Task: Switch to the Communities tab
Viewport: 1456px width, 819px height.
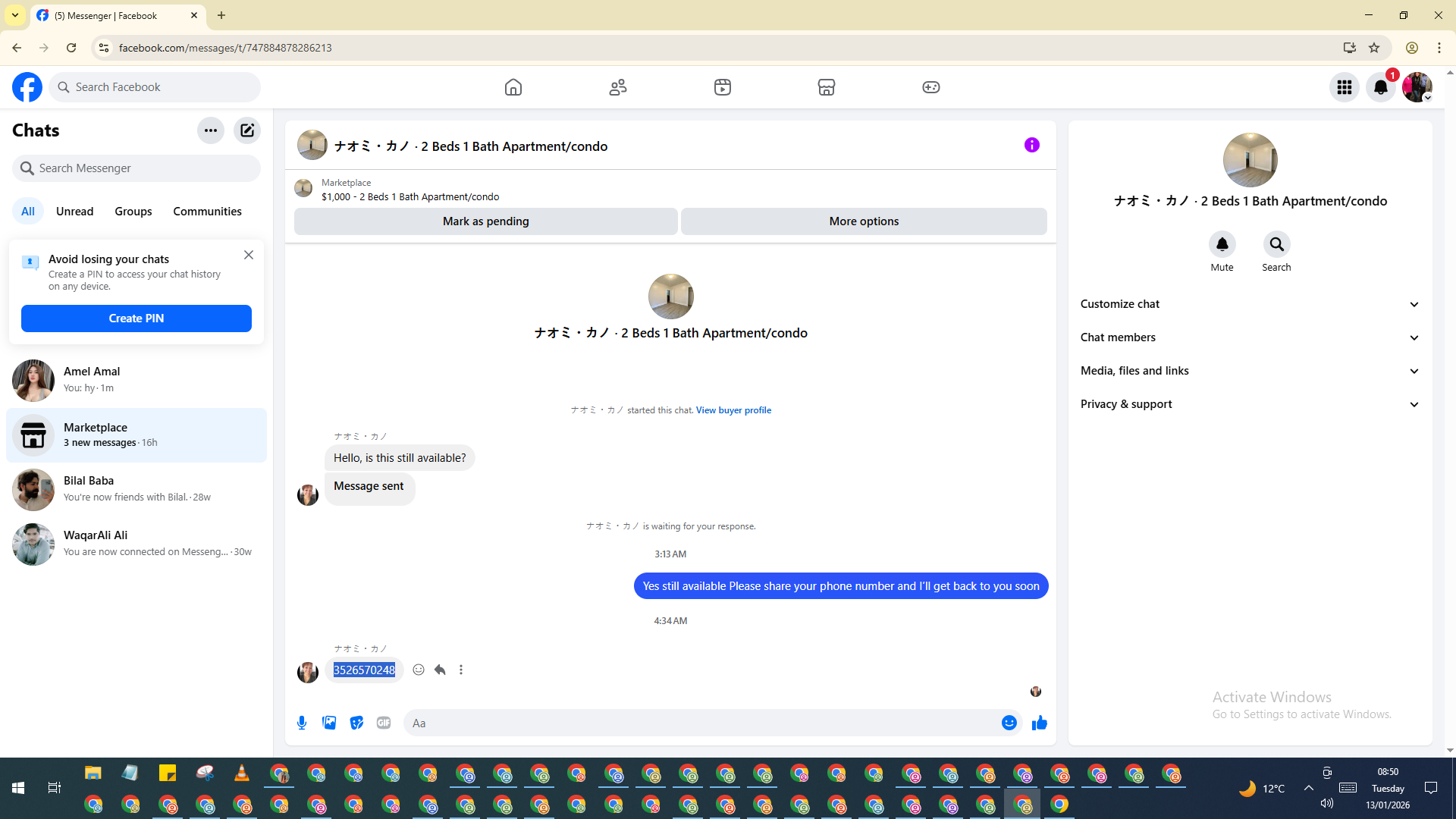Action: 207,212
